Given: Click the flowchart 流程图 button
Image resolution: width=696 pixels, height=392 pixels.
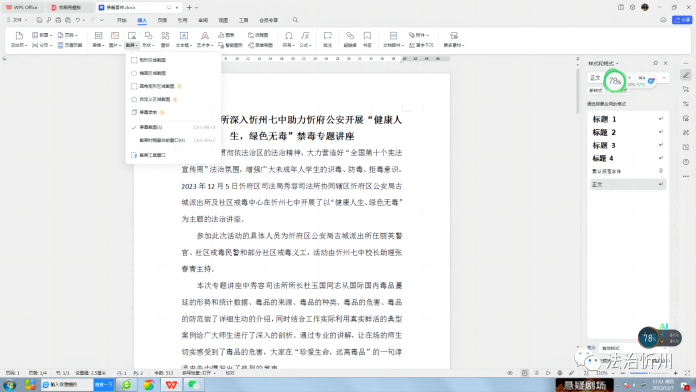Looking at the screenshot, I should (258, 35).
